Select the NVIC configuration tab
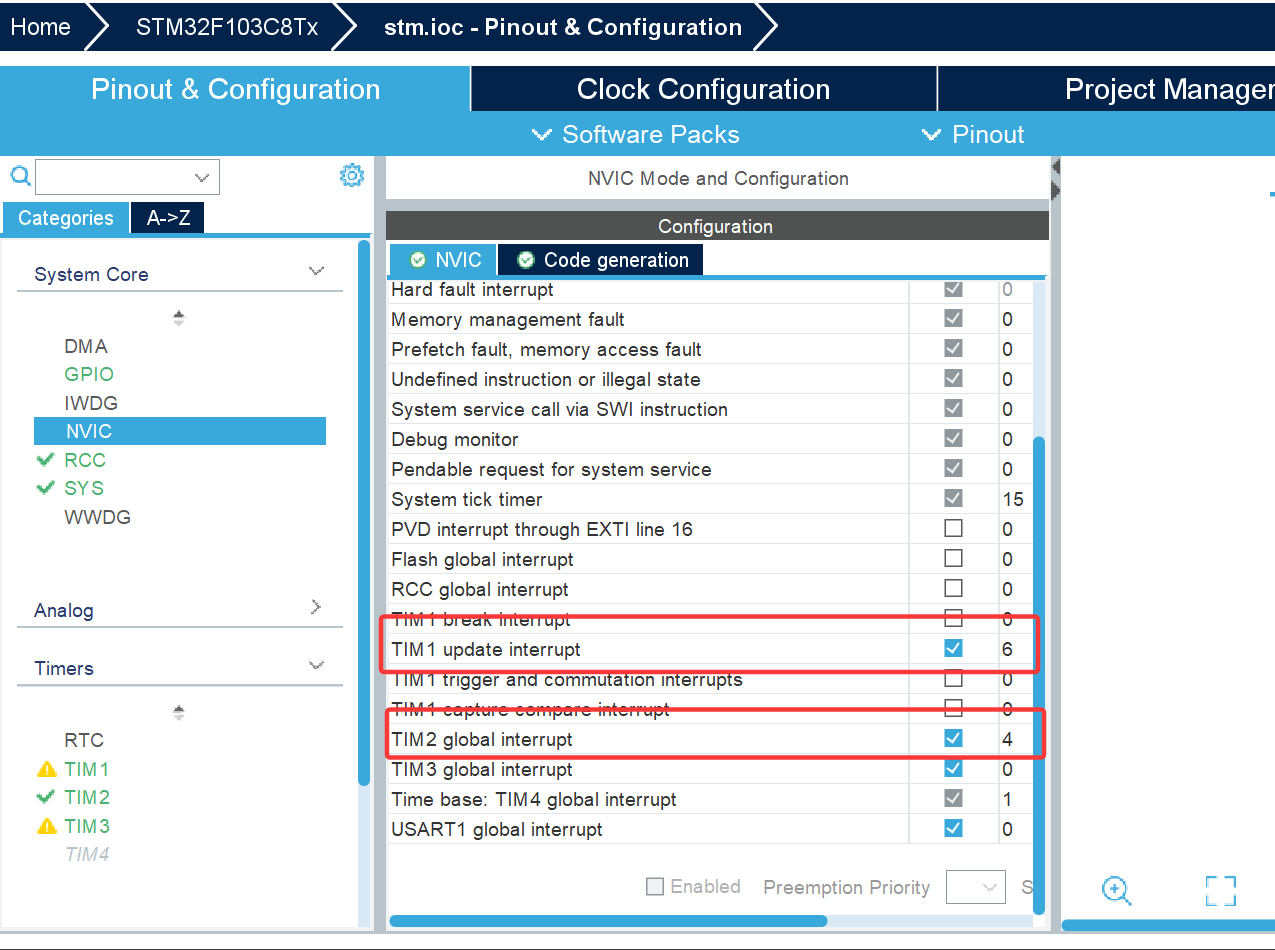Image resolution: width=1275 pixels, height=950 pixels. pos(444,260)
